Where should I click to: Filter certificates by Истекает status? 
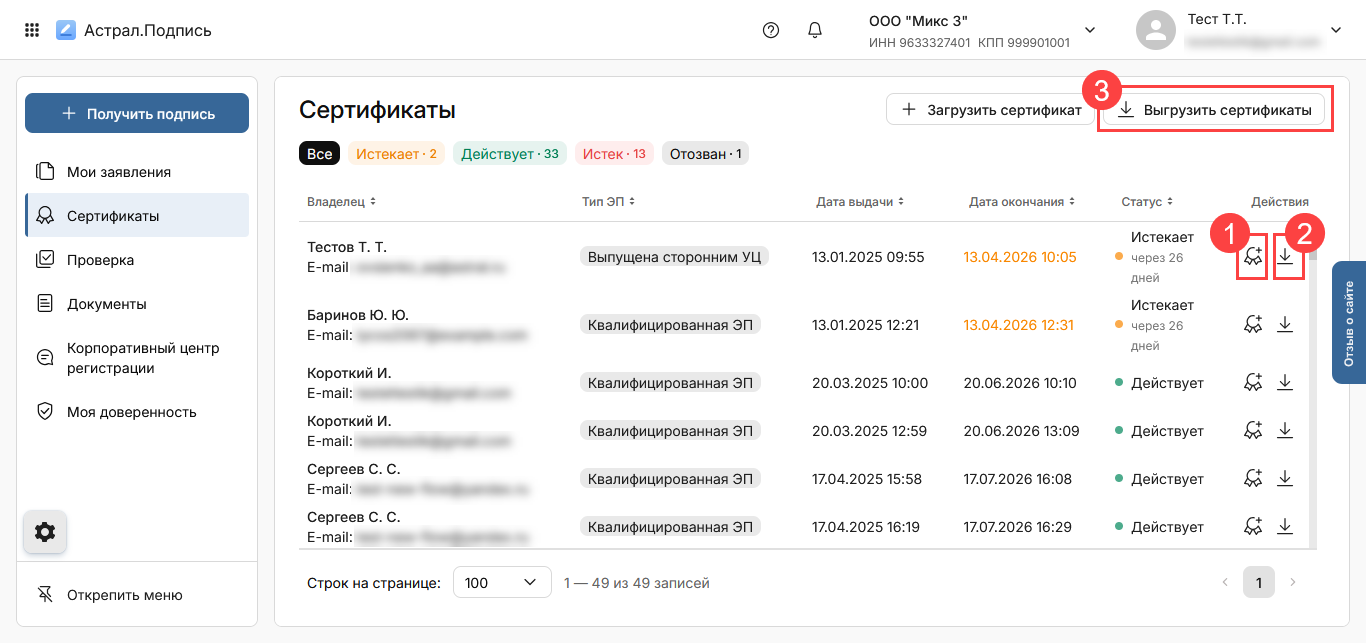tap(396, 154)
